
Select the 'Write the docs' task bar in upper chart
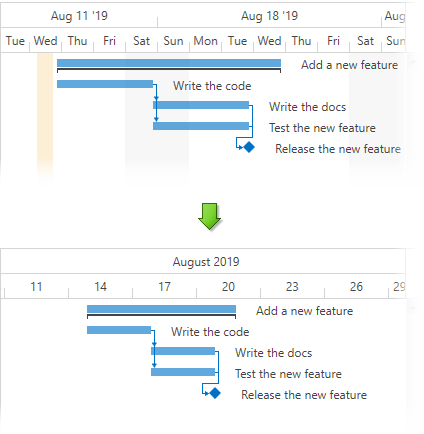(201, 105)
